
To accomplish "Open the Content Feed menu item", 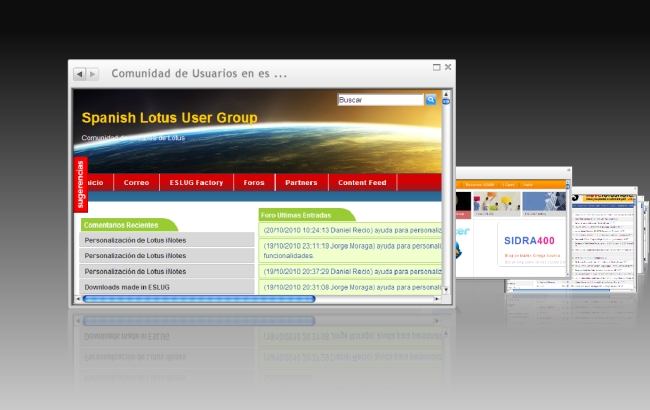I will (x=362, y=182).
